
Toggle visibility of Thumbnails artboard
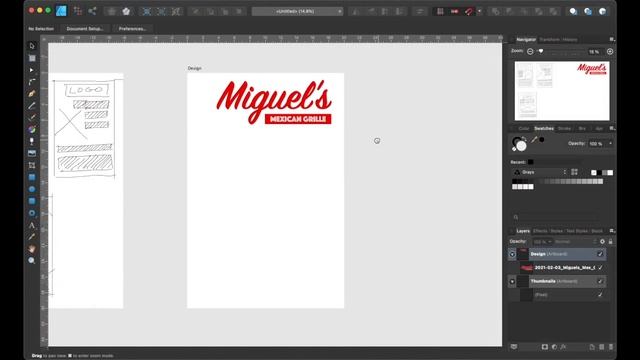(x=600, y=281)
